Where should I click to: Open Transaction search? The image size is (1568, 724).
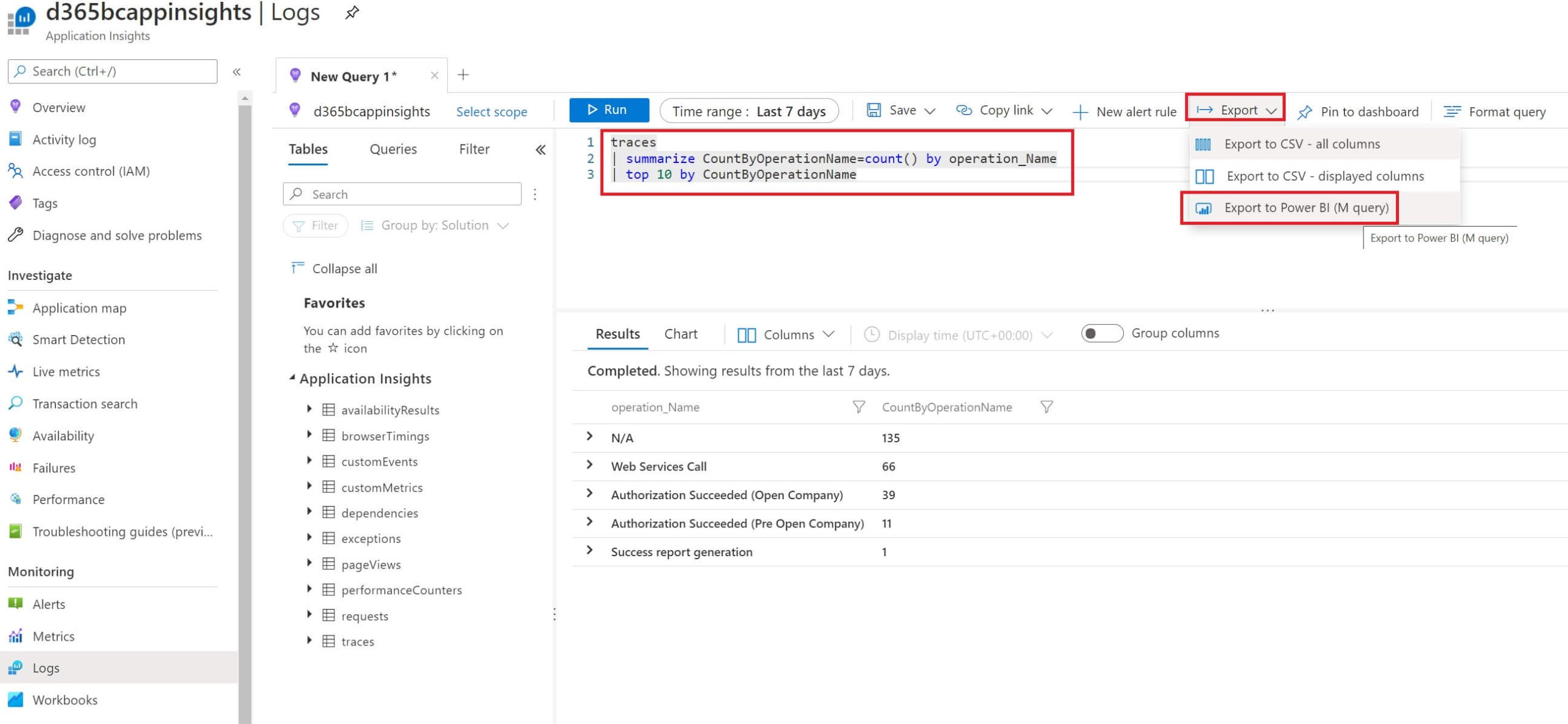point(85,404)
